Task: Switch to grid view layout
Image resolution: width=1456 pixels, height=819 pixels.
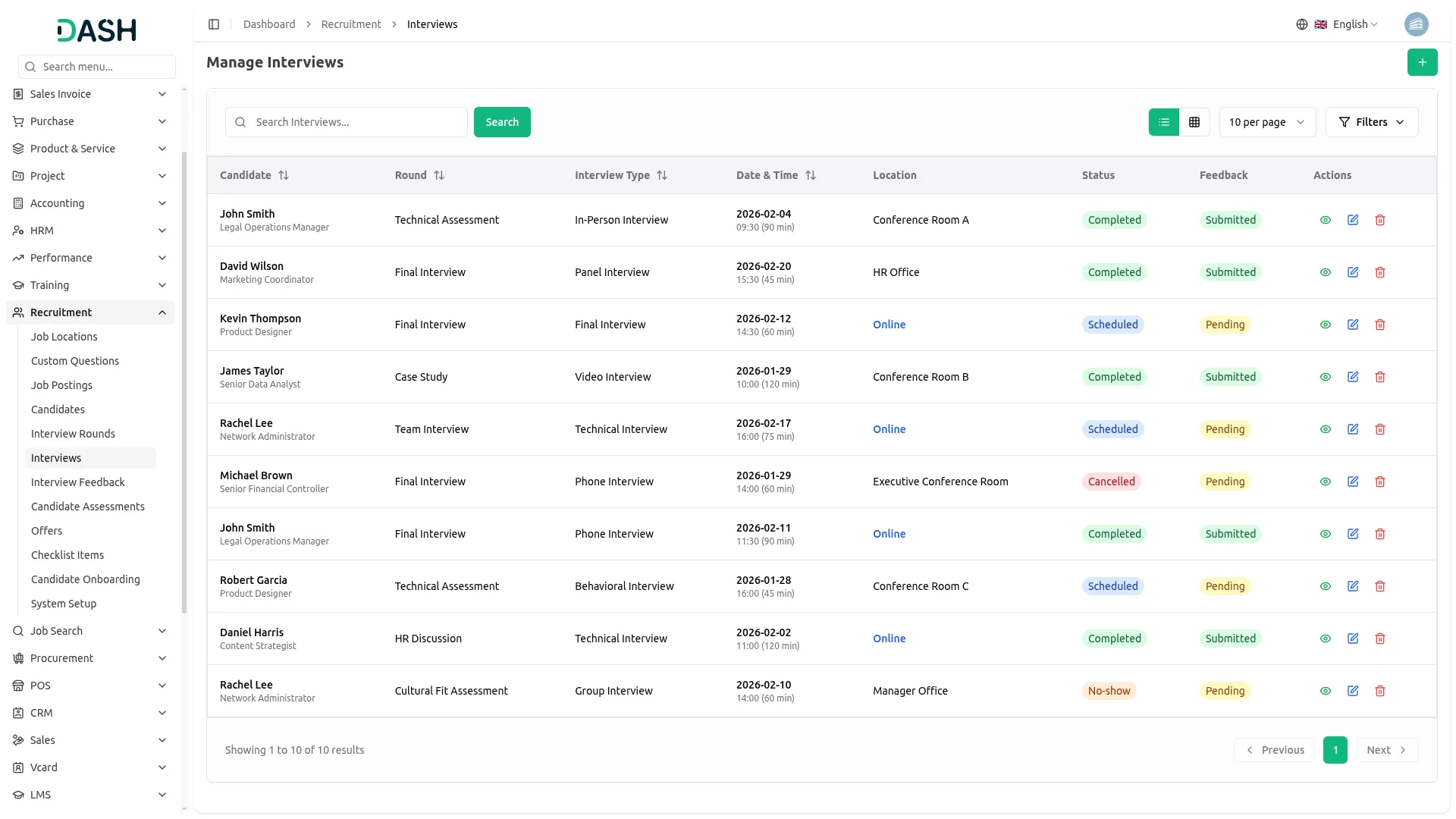Action: coord(1194,122)
